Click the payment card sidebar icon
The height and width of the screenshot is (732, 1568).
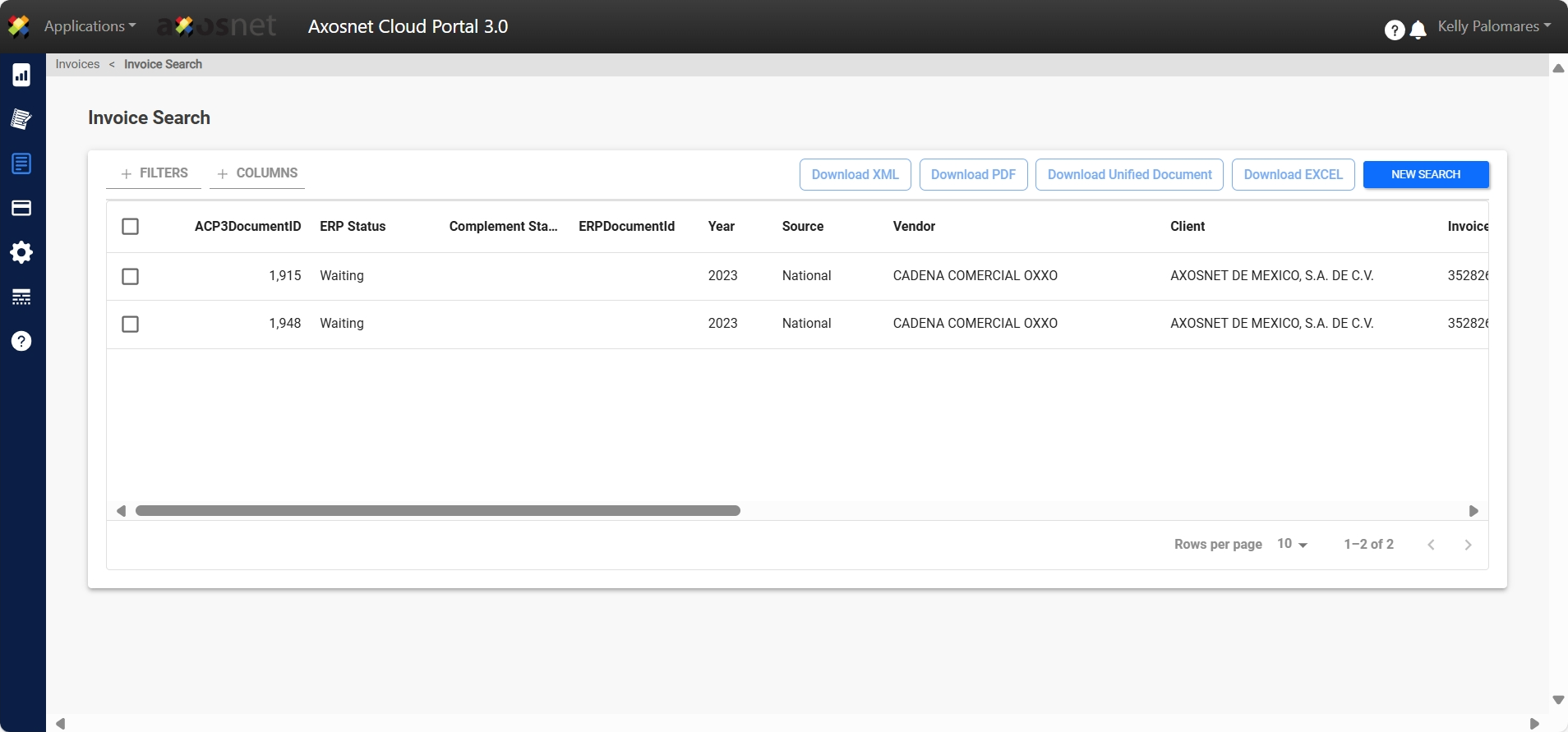tap(21, 208)
